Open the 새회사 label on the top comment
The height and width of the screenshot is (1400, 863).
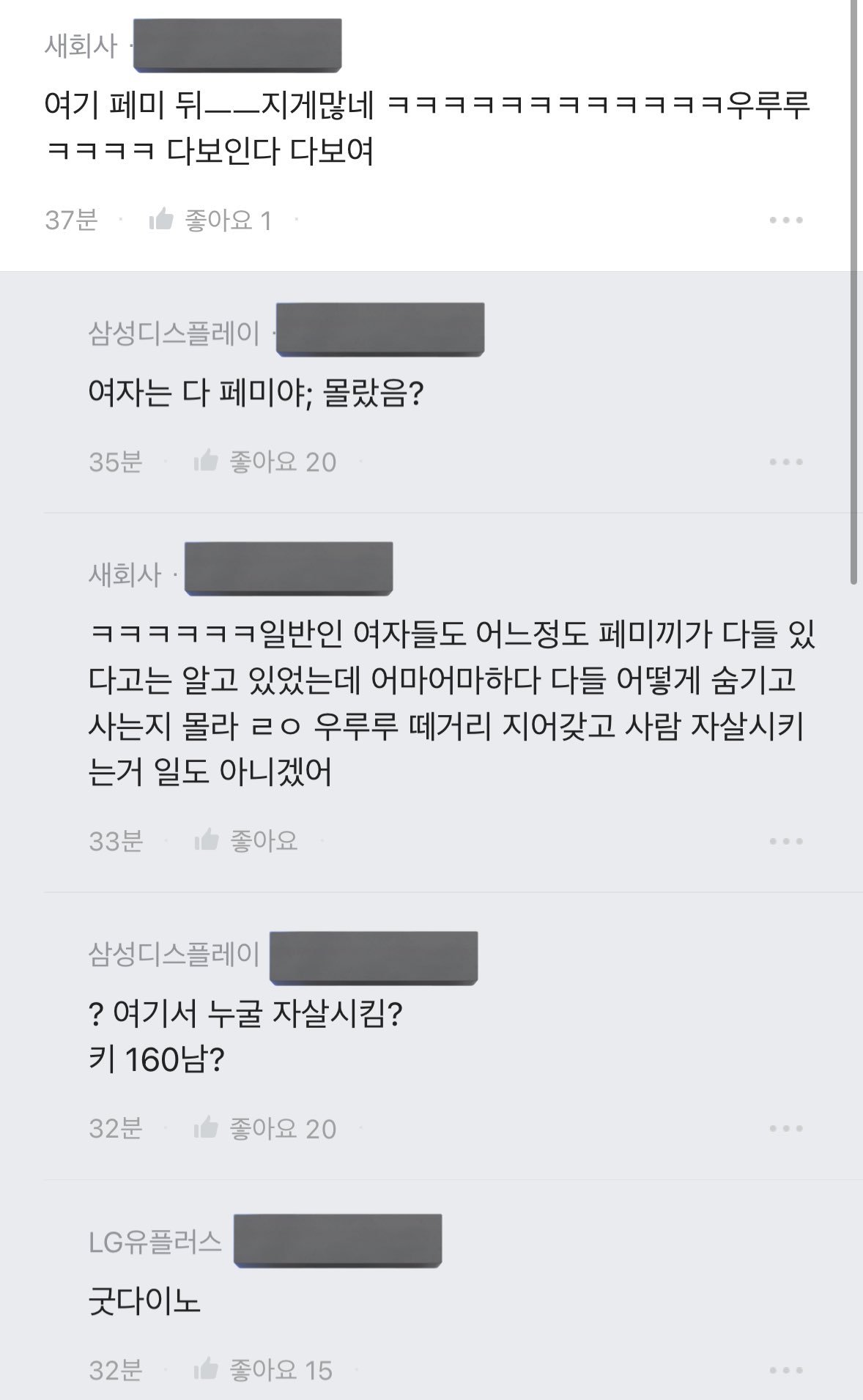[81, 46]
